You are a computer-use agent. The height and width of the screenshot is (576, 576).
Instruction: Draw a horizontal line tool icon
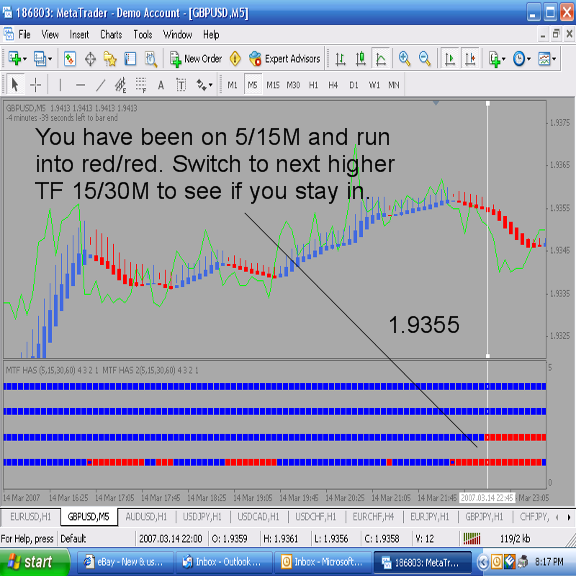click(x=80, y=85)
